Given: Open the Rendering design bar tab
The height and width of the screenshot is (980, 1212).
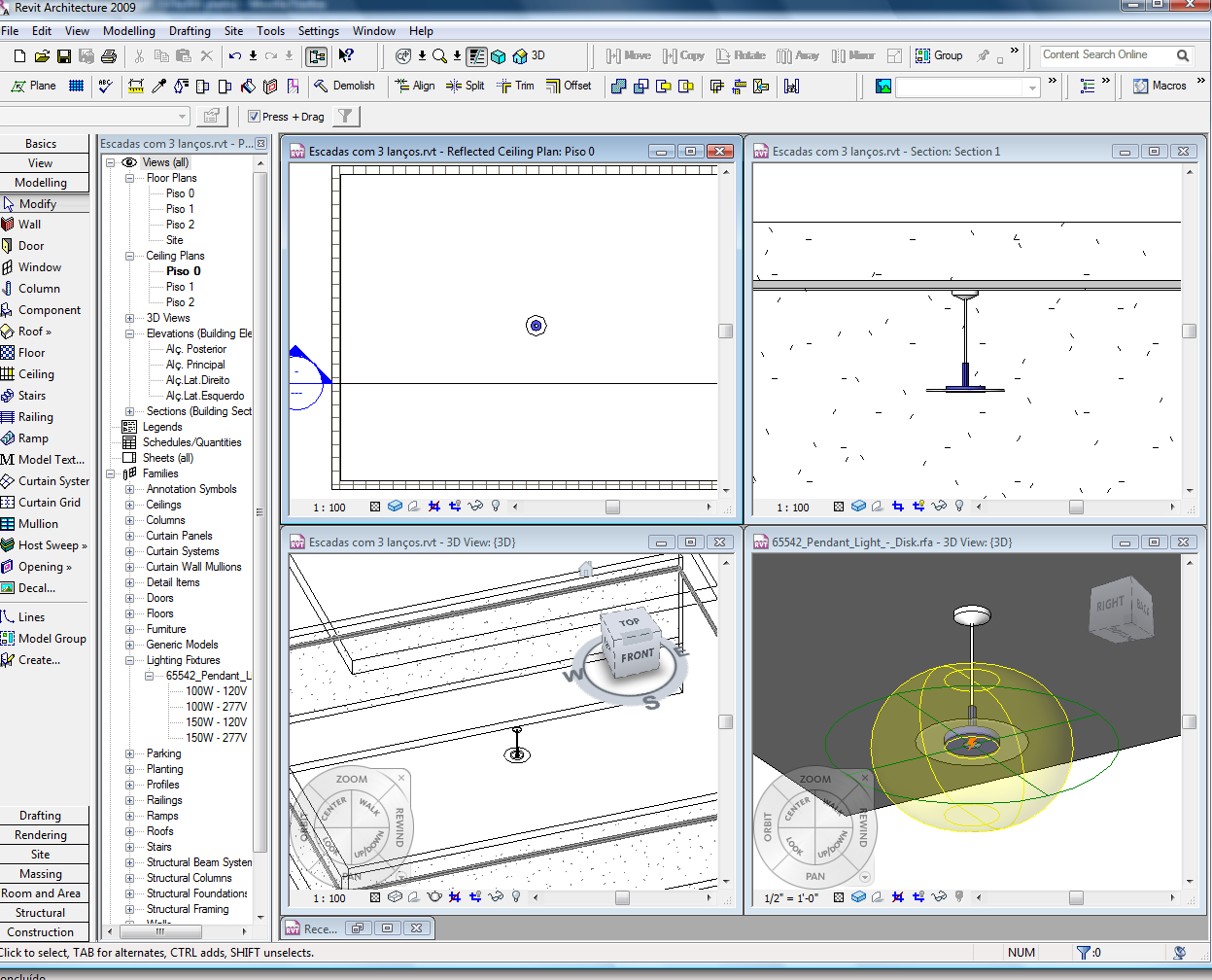Looking at the screenshot, I should point(41,835).
